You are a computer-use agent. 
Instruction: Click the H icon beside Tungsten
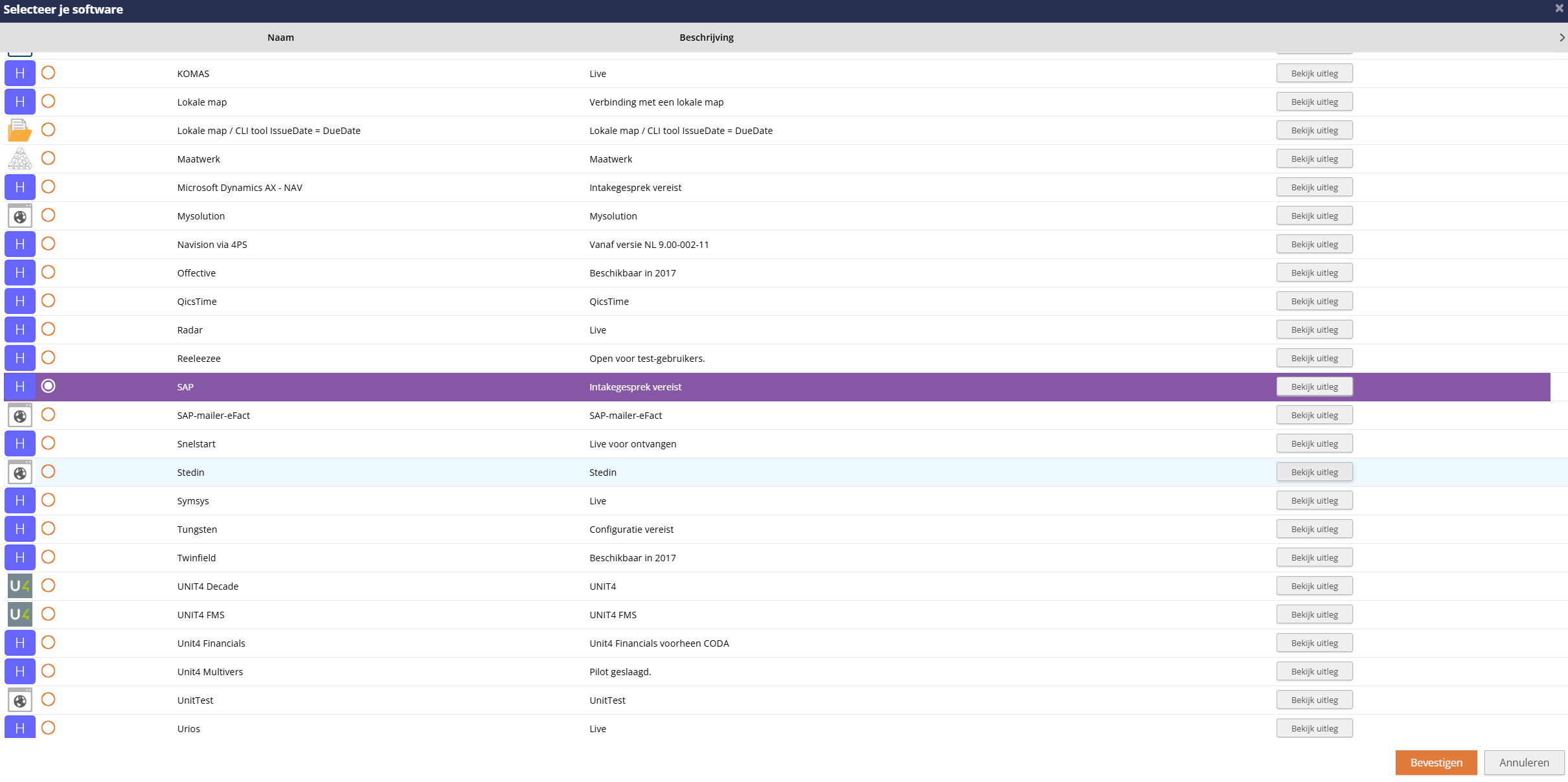click(x=20, y=529)
